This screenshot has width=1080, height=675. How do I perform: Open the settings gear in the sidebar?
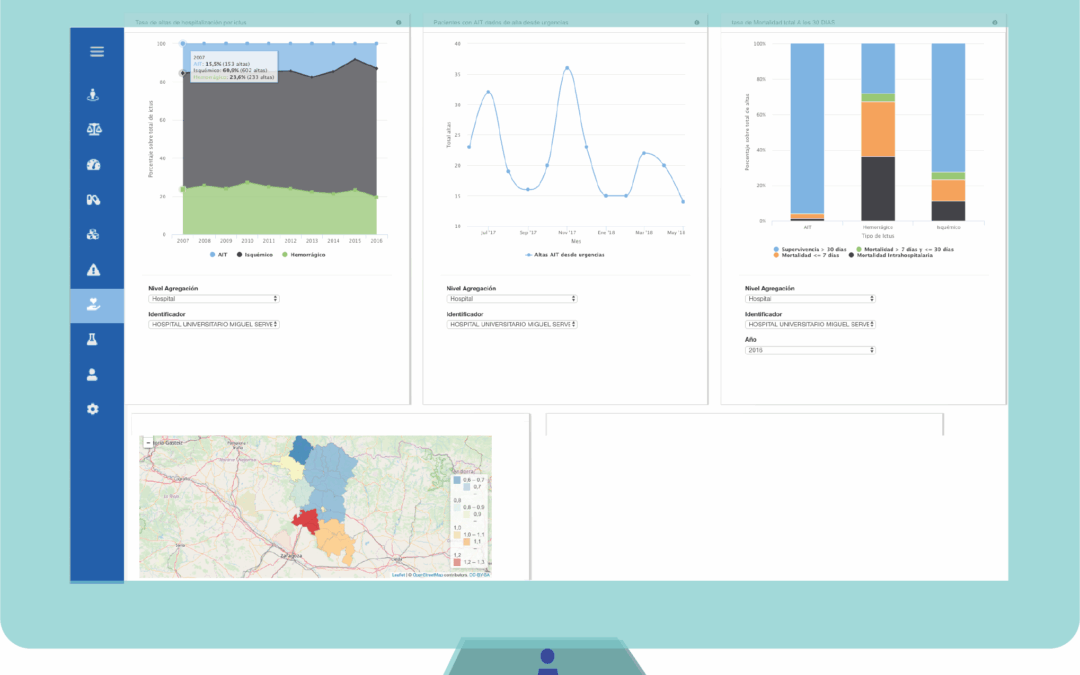pos(93,409)
